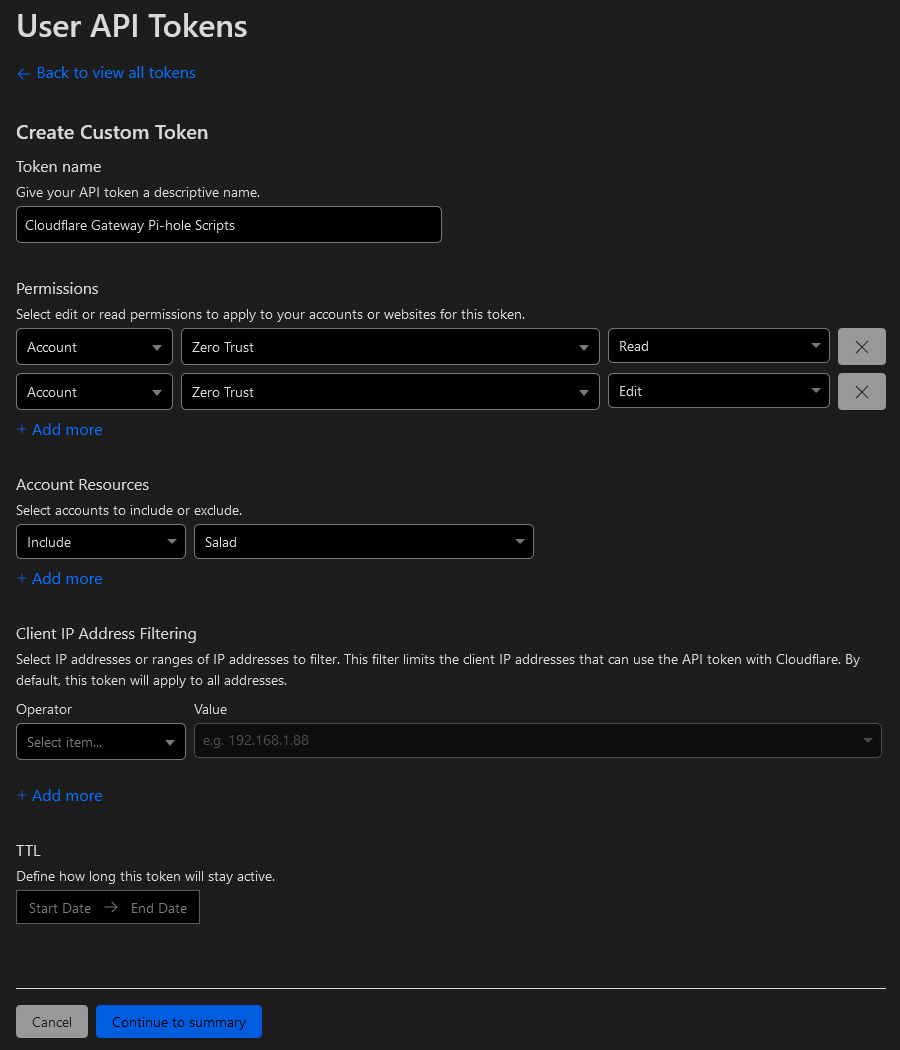Image resolution: width=900 pixels, height=1050 pixels.
Task: Open the Edit access level dropdown
Action: pos(719,391)
